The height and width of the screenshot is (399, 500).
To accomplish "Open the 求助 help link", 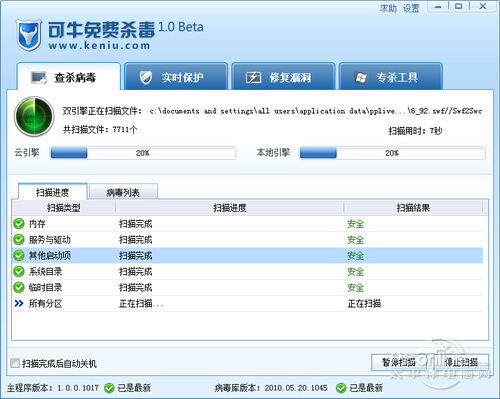I will [x=388, y=8].
